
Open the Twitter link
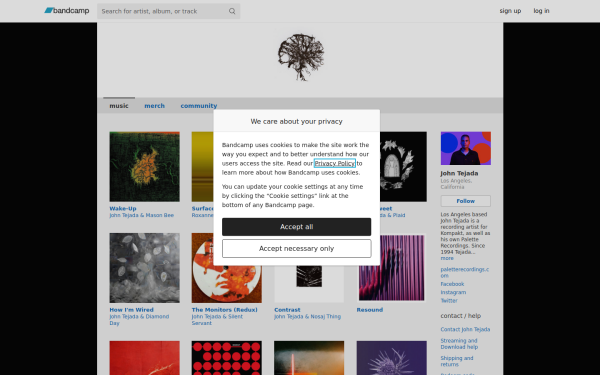(x=449, y=301)
